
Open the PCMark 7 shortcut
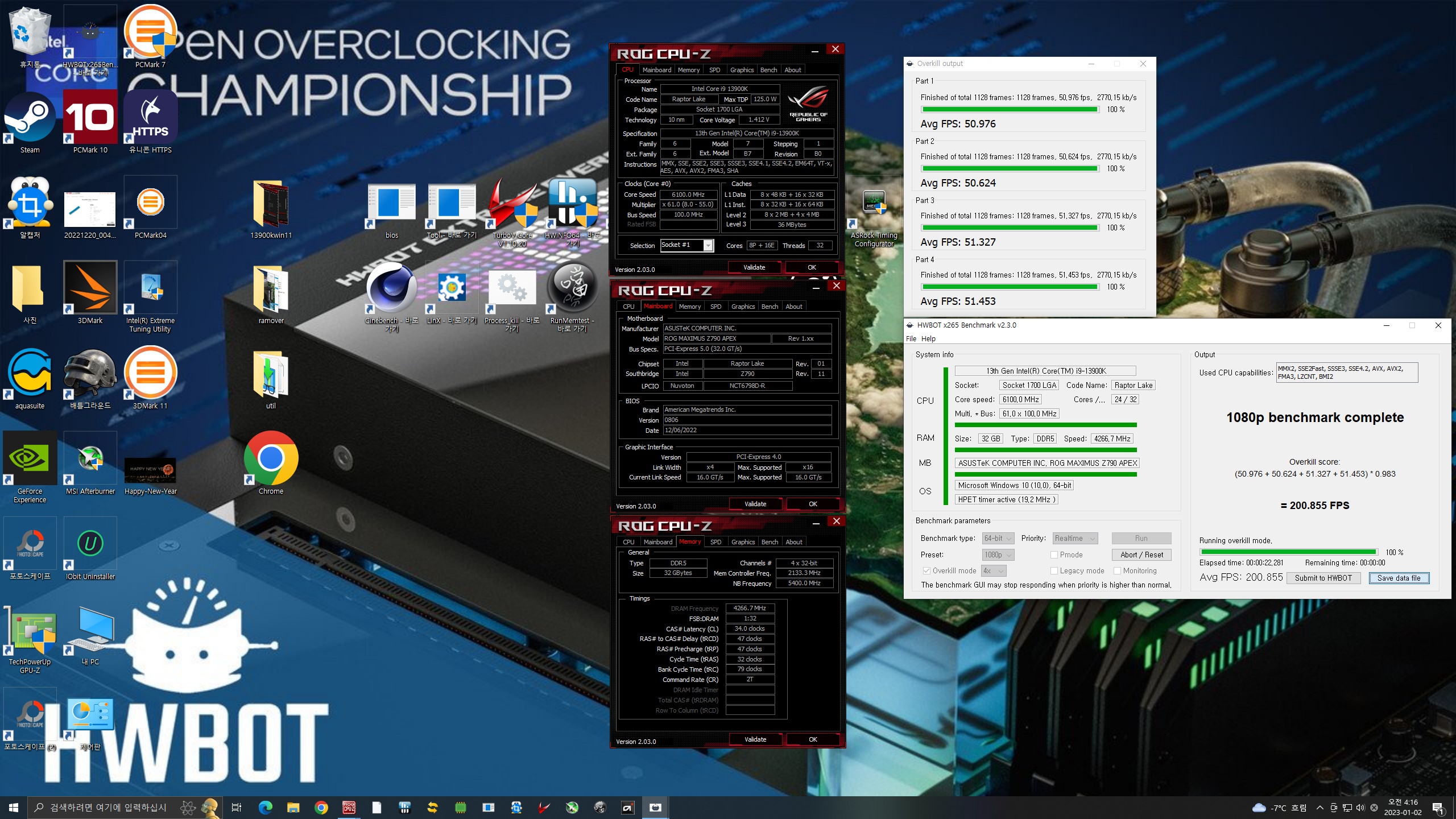tap(150, 37)
